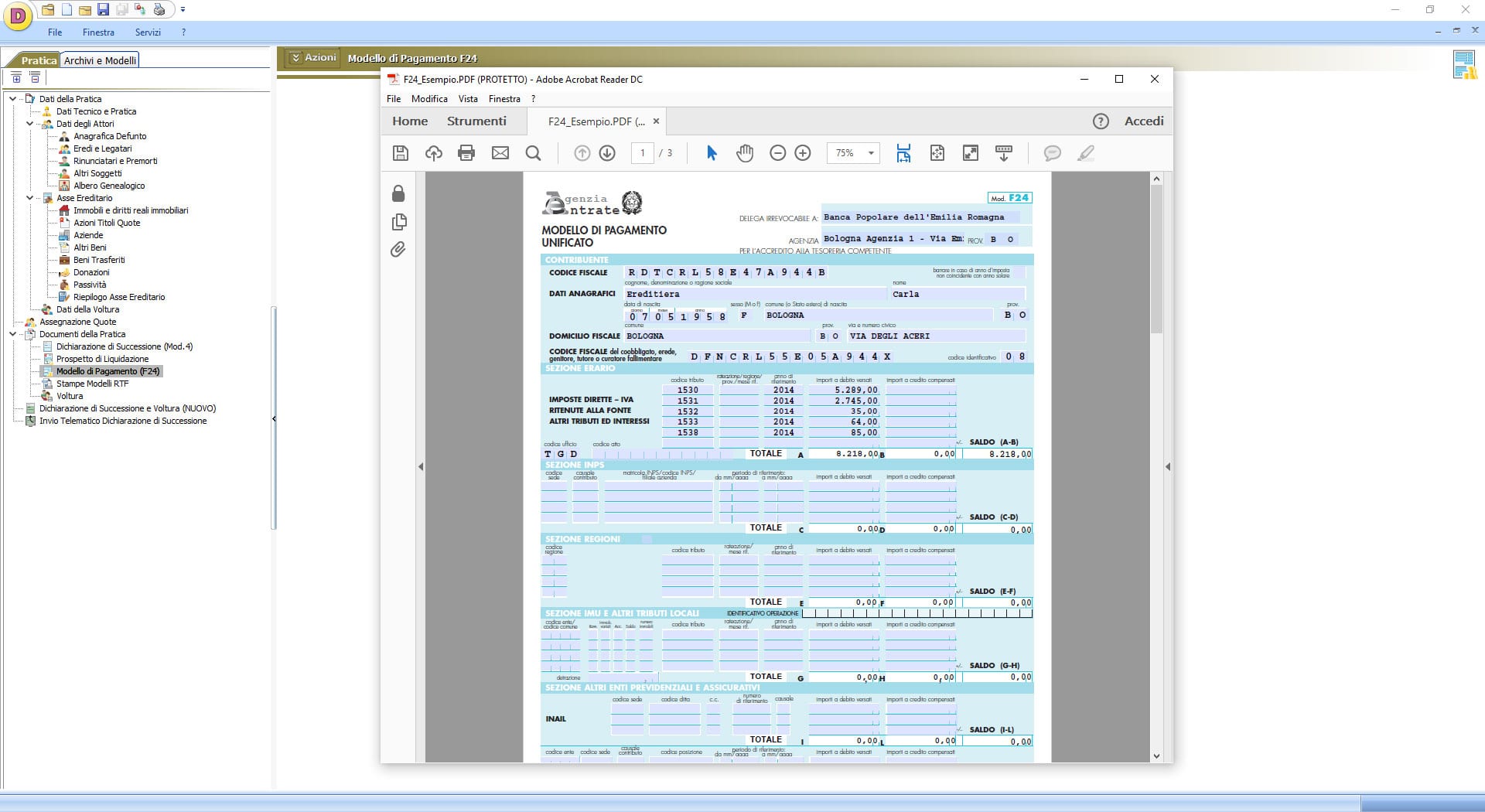Add a comment with speech bubble icon
1485x812 pixels.
1052,153
